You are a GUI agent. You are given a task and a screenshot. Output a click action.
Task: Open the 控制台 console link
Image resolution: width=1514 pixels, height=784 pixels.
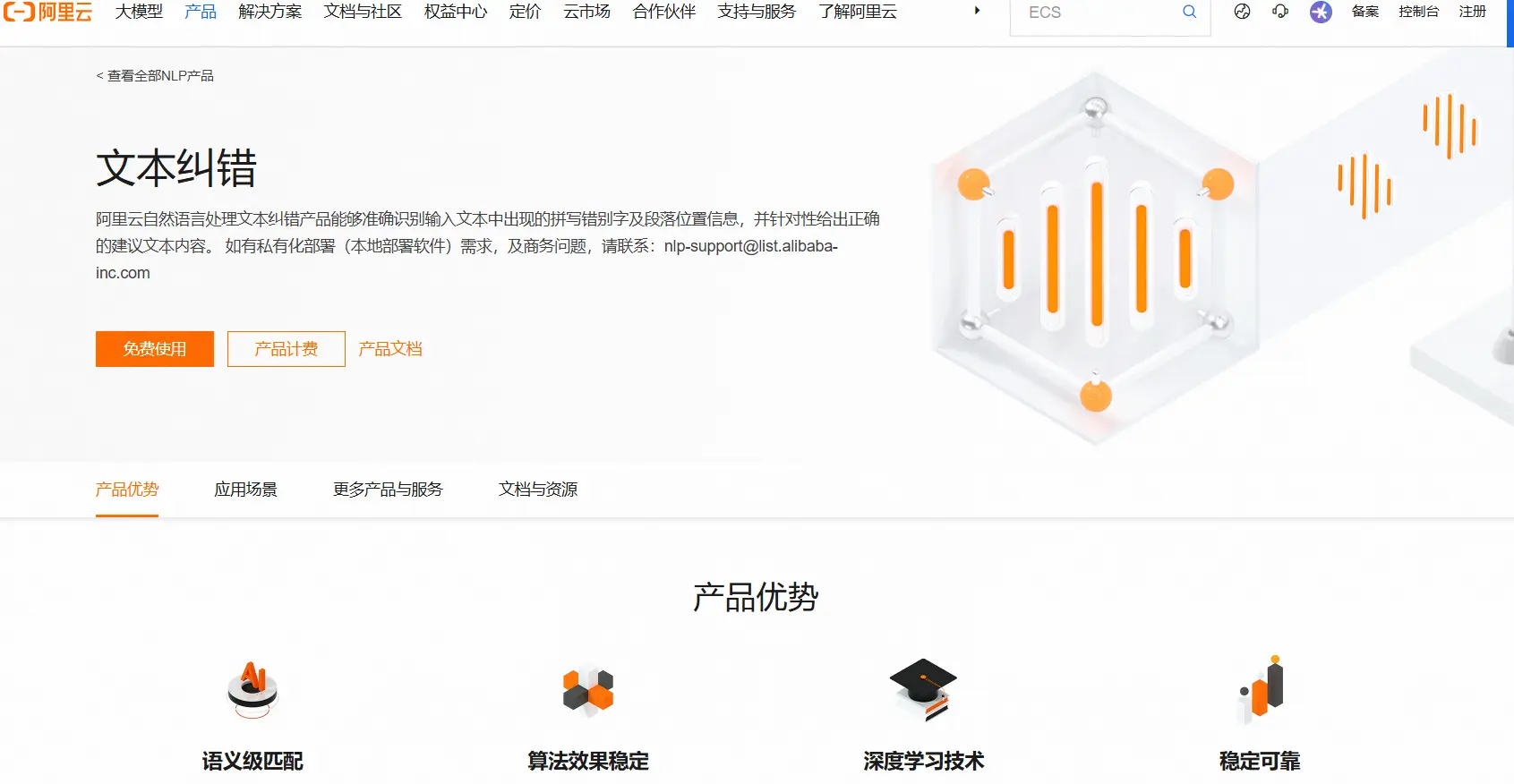point(1419,12)
